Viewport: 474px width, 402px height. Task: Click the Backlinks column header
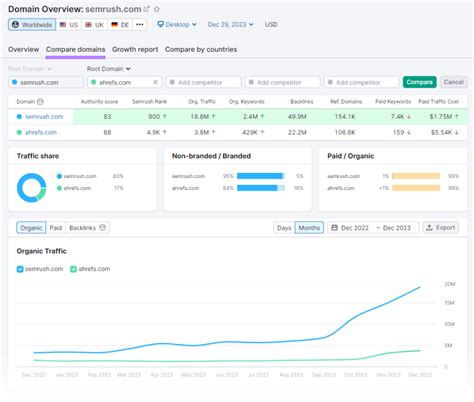tap(302, 102)
